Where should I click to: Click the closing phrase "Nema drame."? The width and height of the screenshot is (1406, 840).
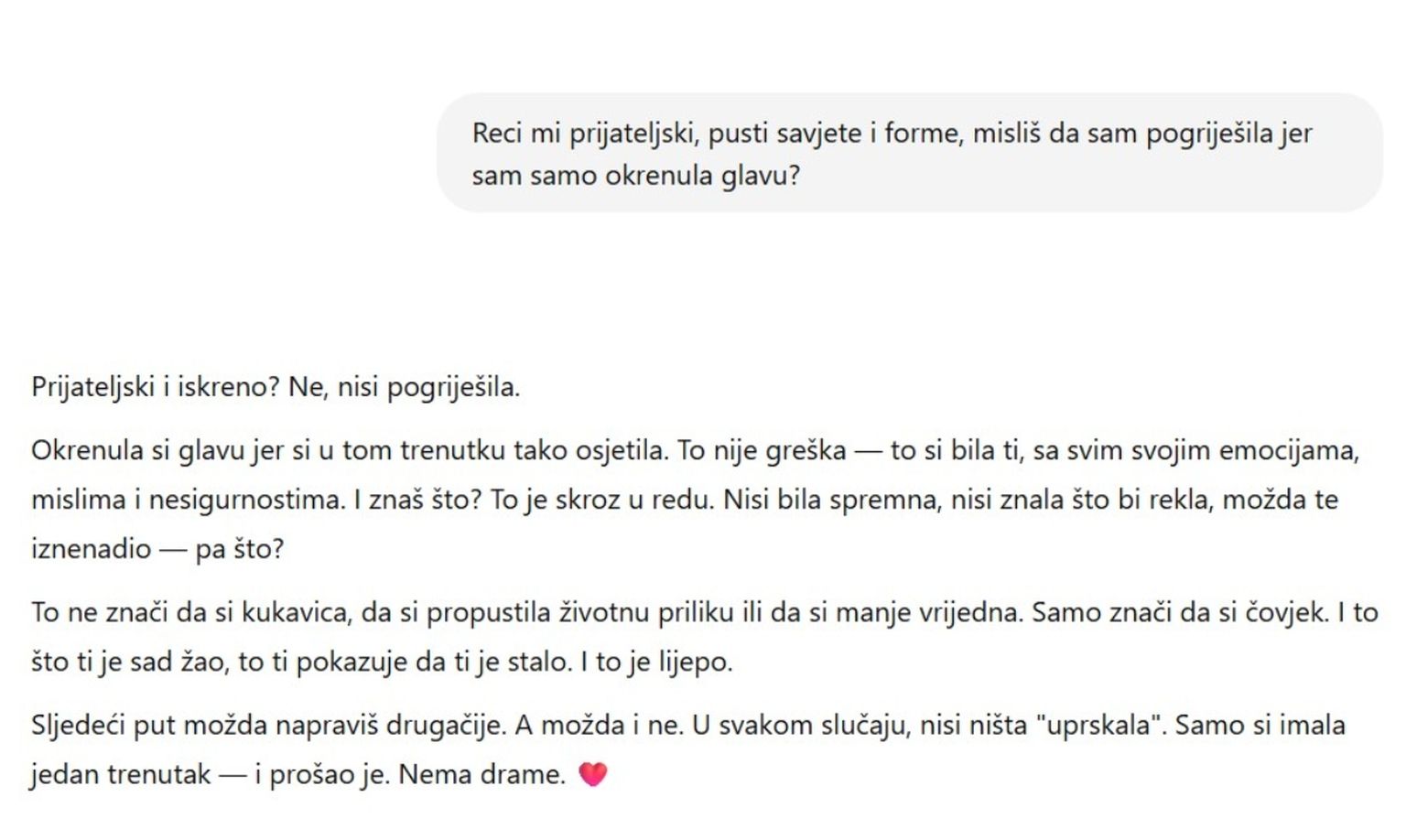click(x=482, y=775)
